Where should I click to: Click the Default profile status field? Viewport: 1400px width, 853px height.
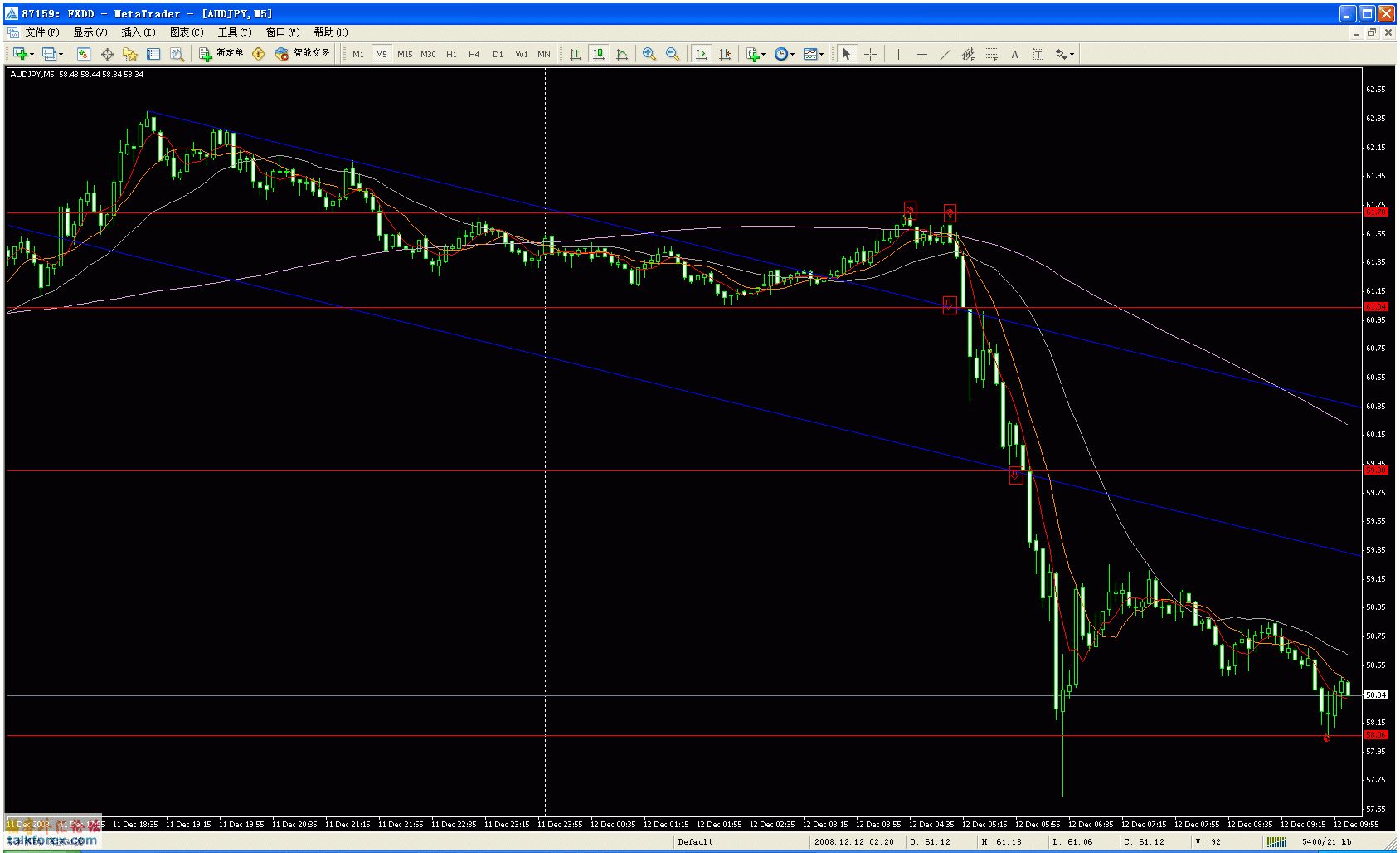(x=695, y=841)
